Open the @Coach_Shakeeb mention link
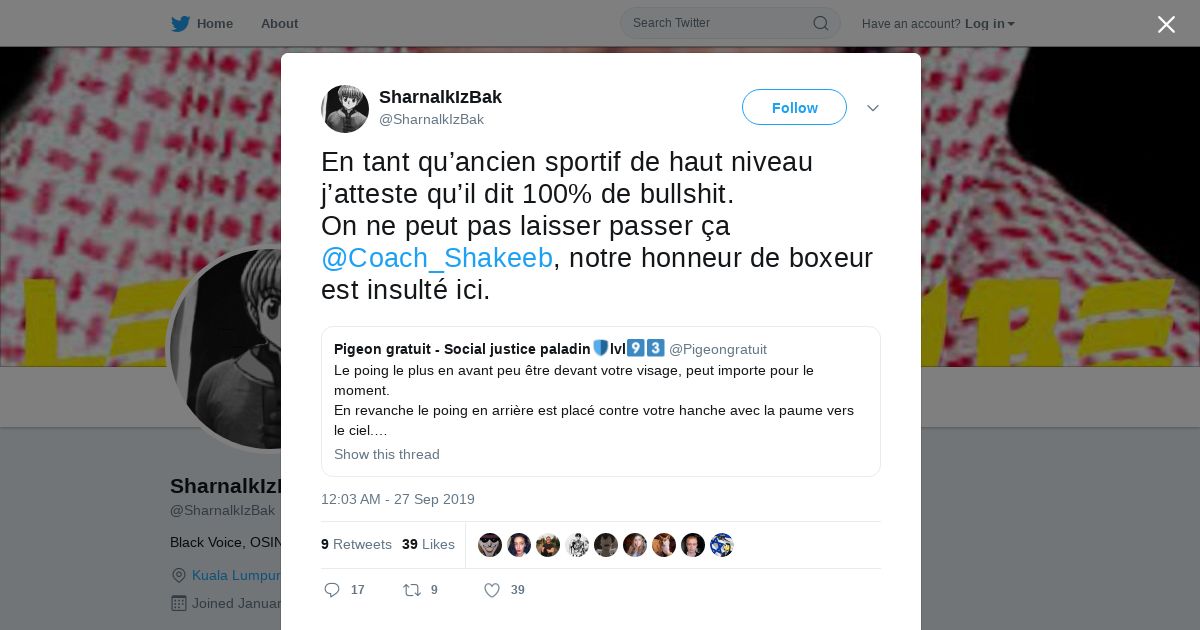This screenshot has height=630, width=1200. (x=437, y=258)
